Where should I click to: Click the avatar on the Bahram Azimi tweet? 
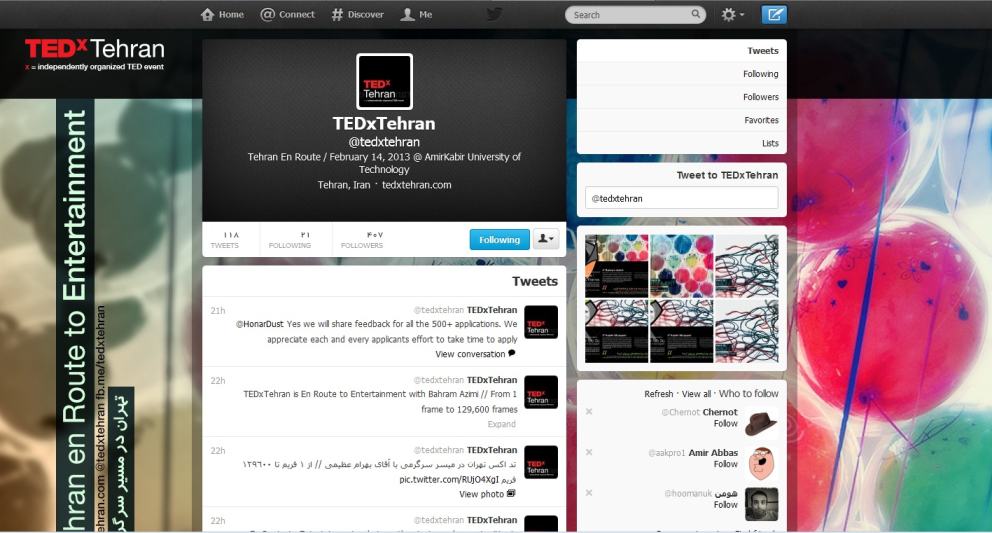(541, 392)
